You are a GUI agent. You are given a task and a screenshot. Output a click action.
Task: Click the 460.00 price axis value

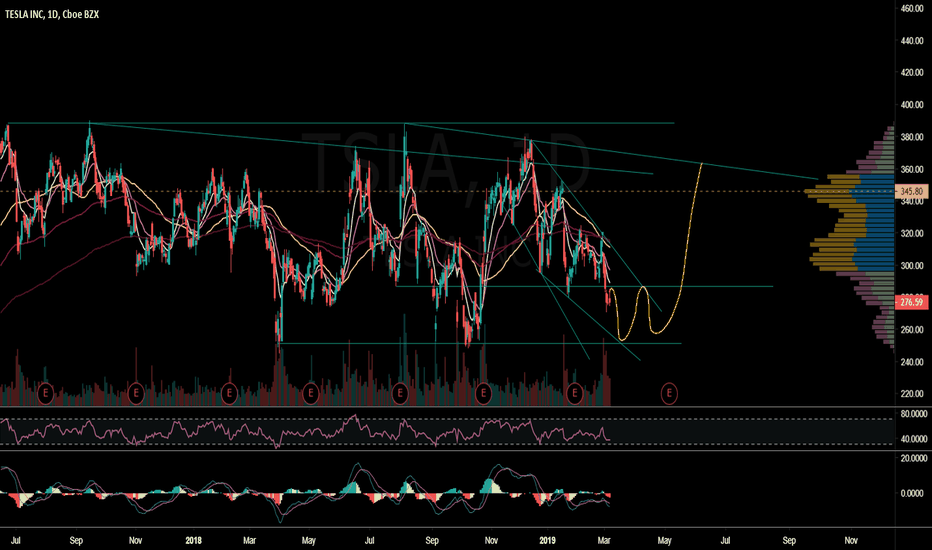coord(911,9)
